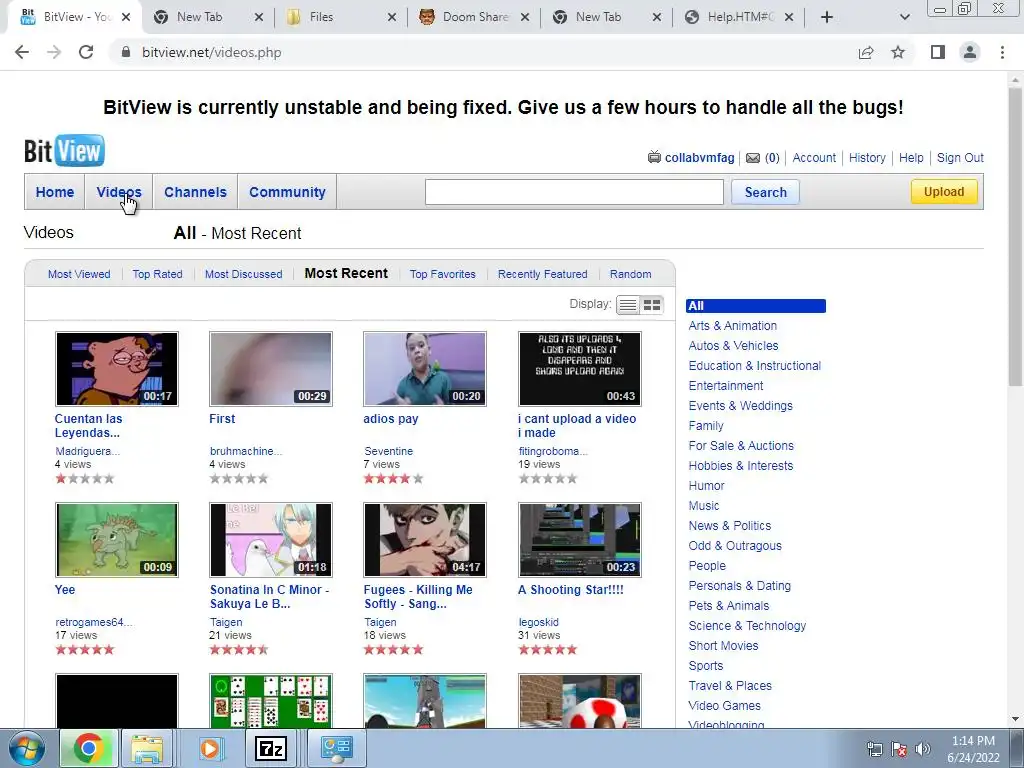Screen dimensions: 1024x768
Task: Open inbox envelope icon
Action: pyautogui.click(x=753, y=158)
